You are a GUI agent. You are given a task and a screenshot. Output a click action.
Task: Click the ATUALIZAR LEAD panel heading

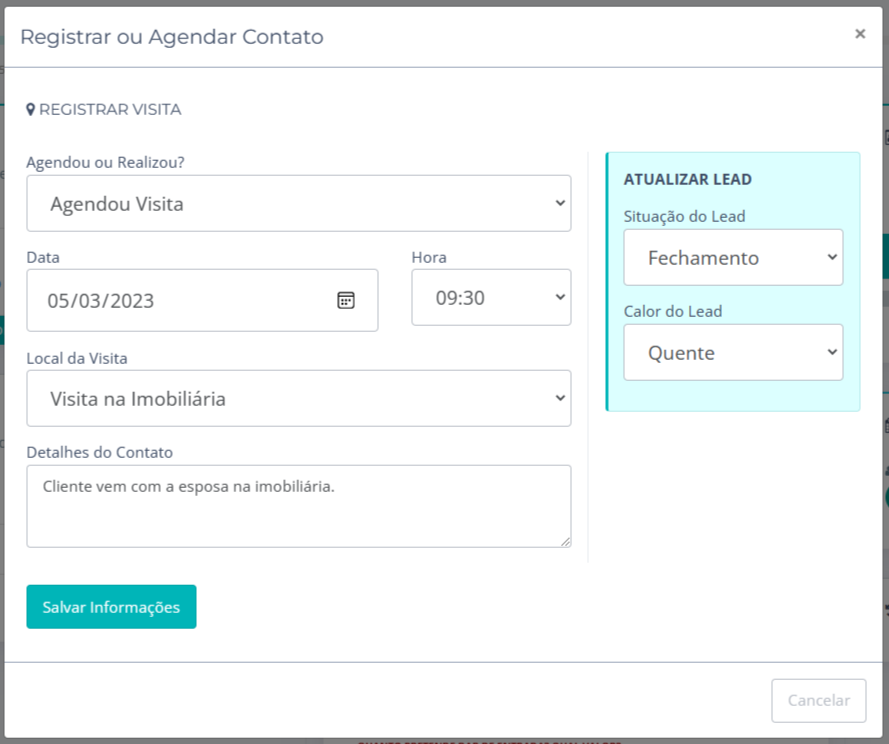click(x=688, y=180)
